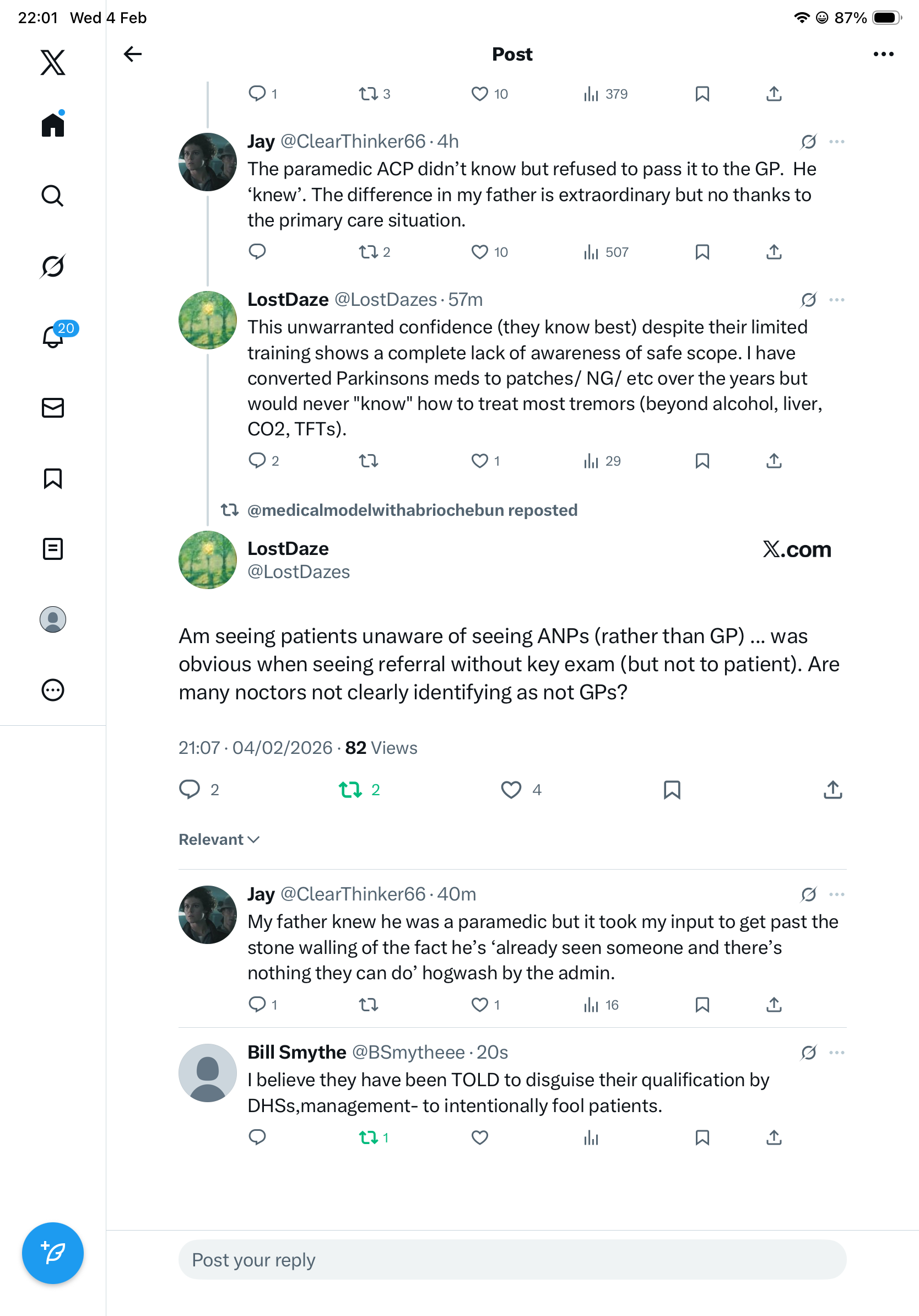Share the main LostDaze post

(832, 790)
